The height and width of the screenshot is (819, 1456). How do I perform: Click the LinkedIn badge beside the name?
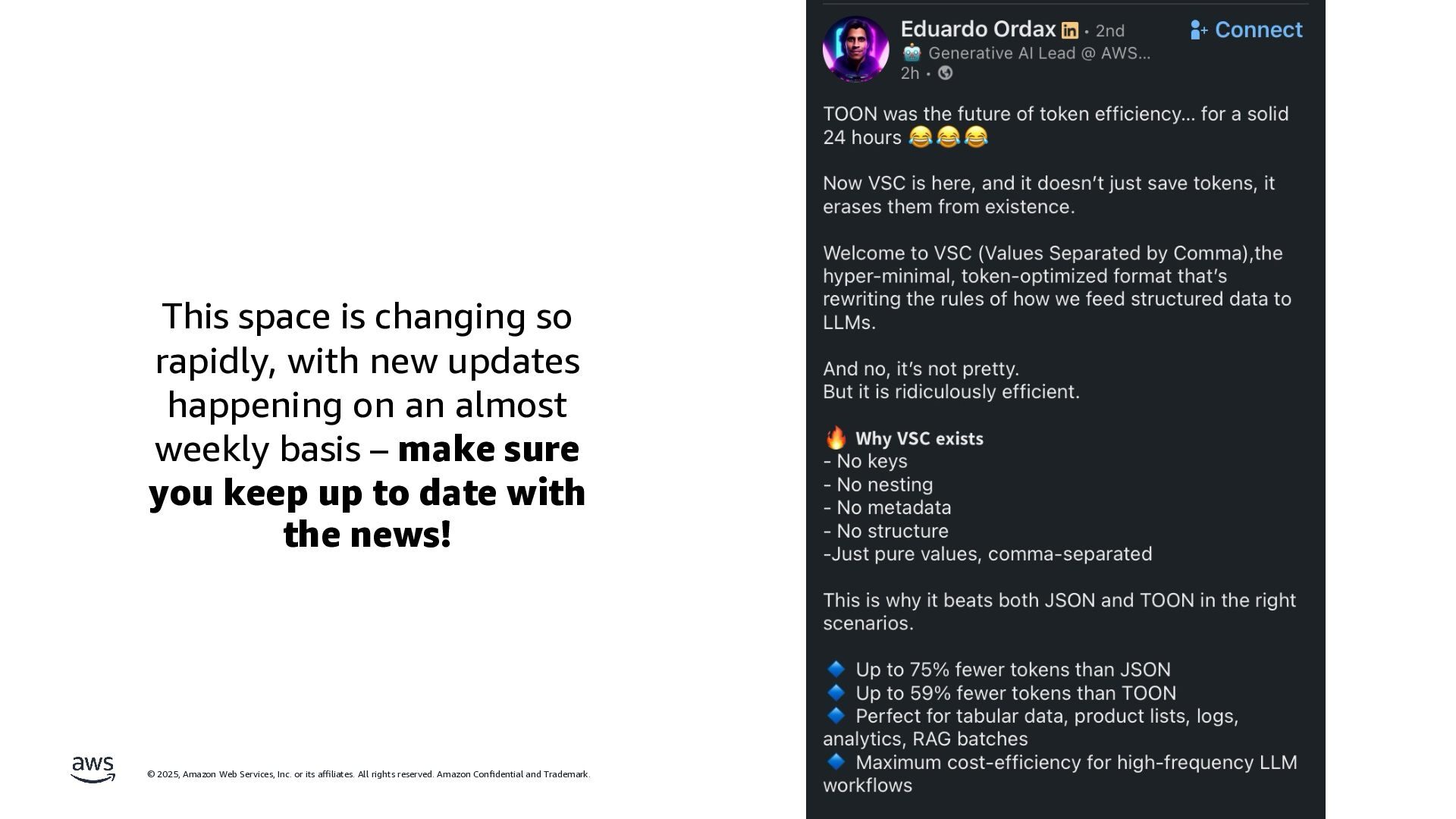1069,30
